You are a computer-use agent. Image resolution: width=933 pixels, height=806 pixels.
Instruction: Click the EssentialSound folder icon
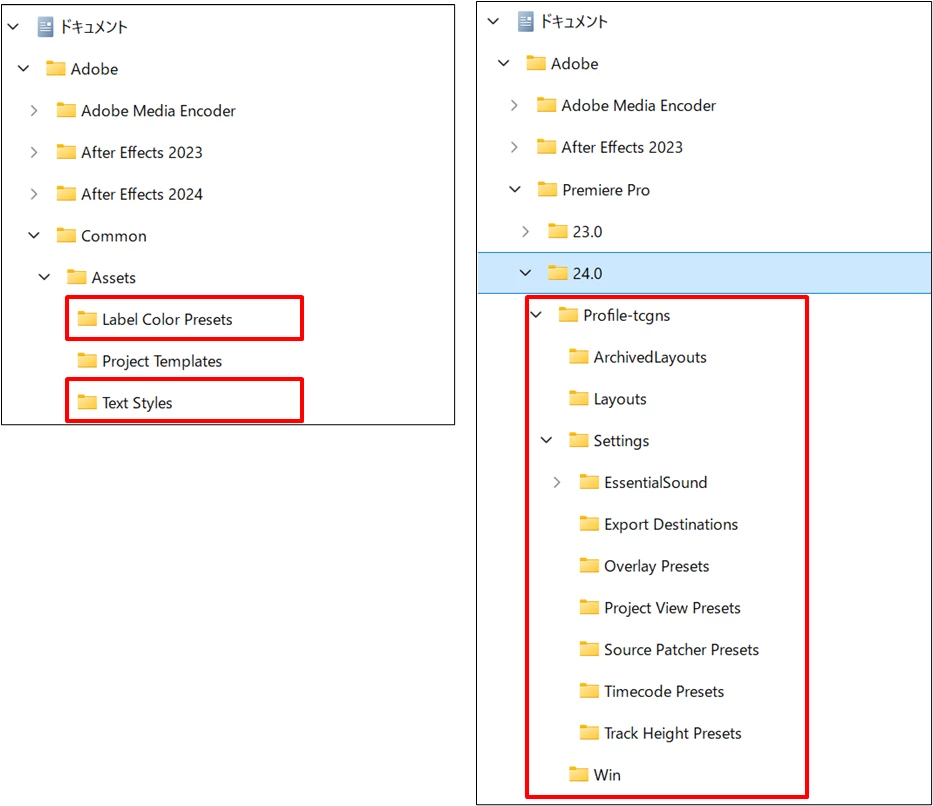(x=589, y=482)
